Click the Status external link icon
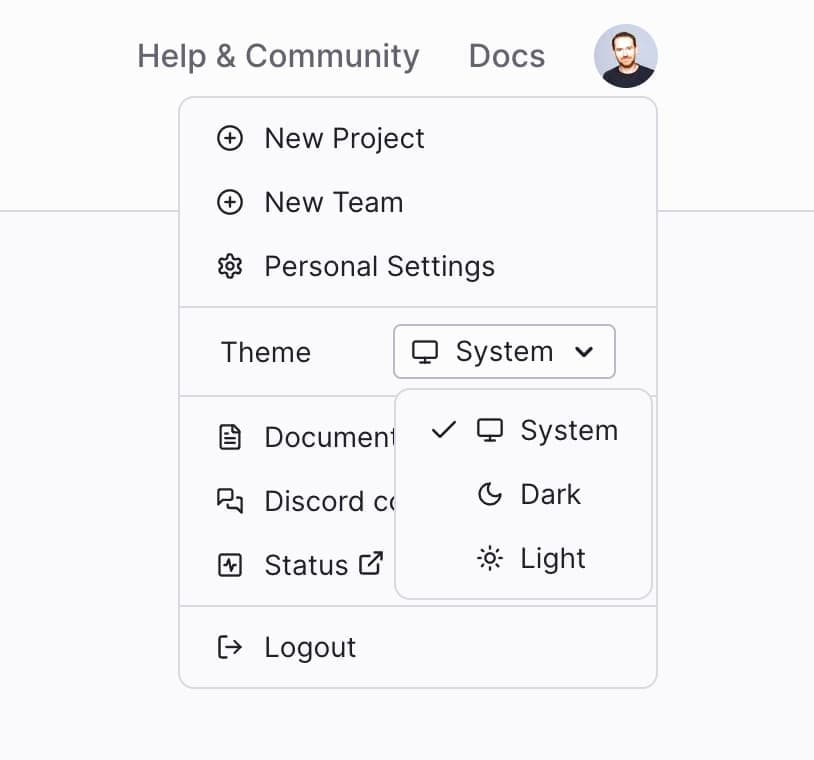Viewport: 814px width, 760px height. [372, 563]
